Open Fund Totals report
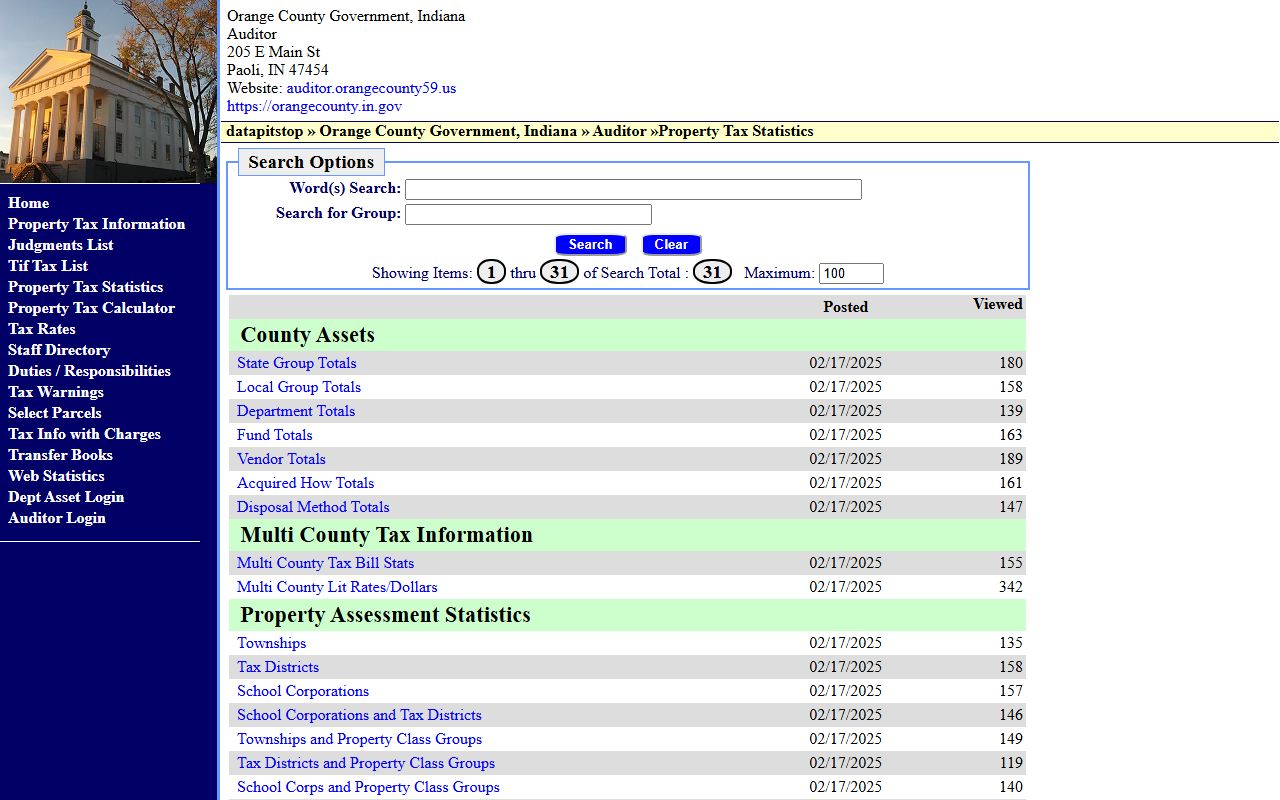This screenshot has width=1280, height=800. click(274, 435)
